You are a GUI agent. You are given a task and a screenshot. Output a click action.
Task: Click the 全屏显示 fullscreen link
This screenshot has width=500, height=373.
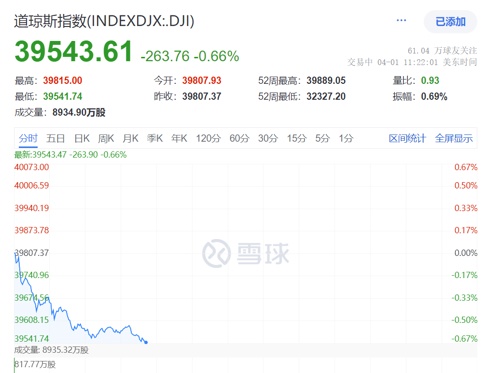(454, 138)
